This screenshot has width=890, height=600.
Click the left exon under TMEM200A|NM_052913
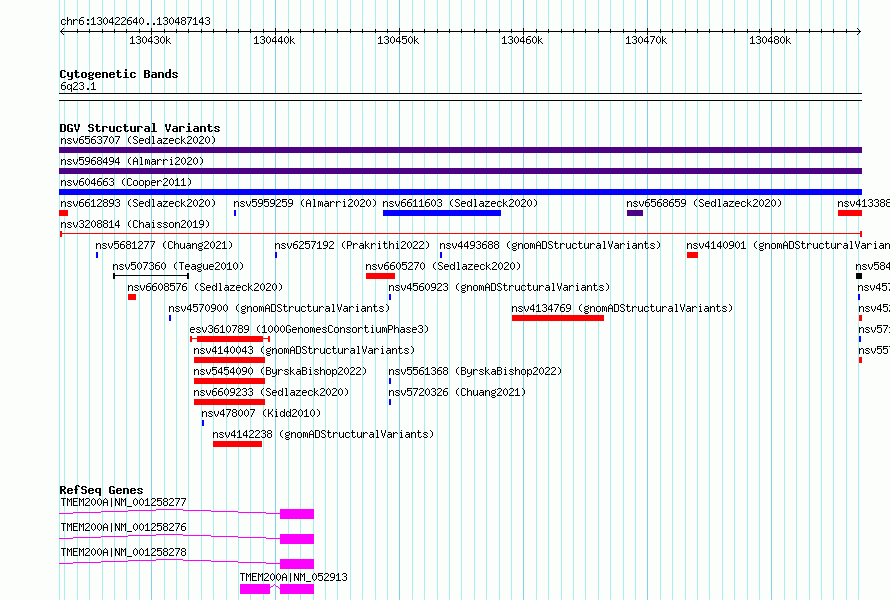(255, 589)
